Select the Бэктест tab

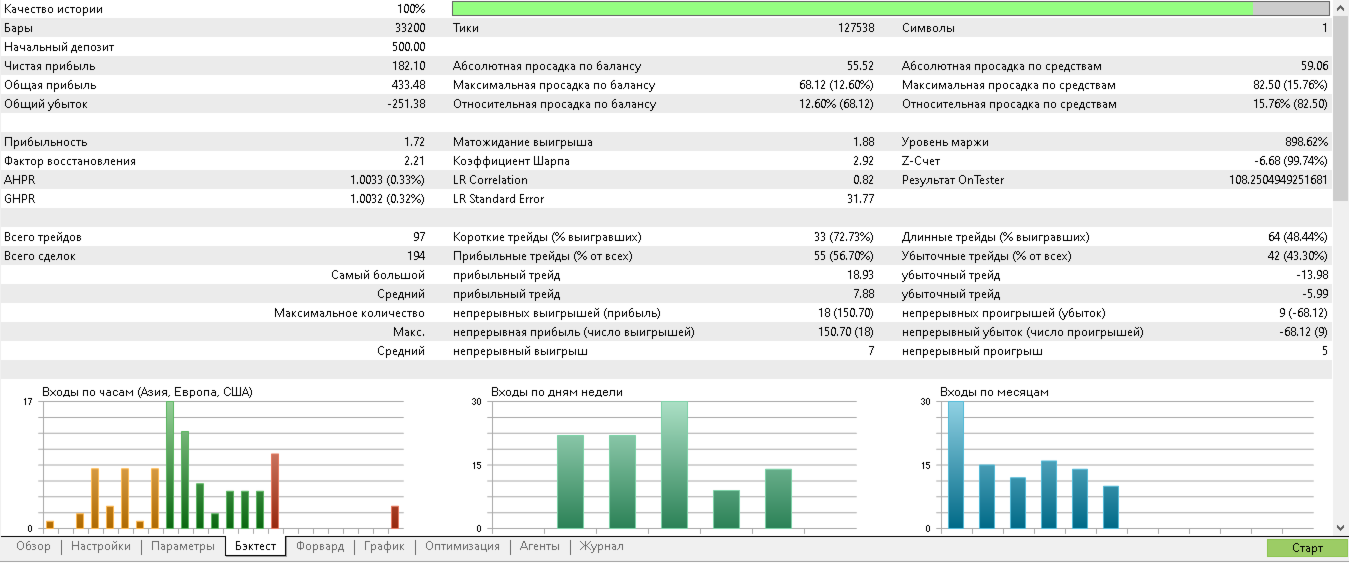256,547
